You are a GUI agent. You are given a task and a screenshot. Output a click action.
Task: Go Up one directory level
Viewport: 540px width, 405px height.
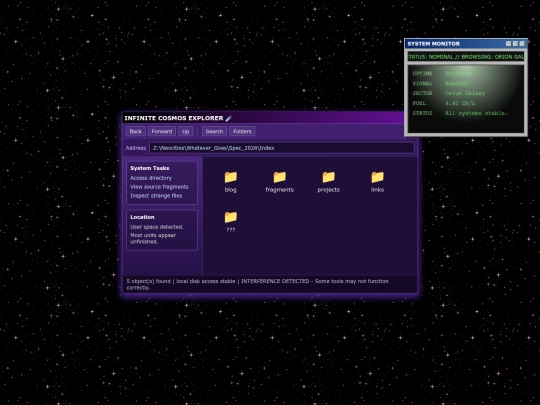[x=185, y=131]
